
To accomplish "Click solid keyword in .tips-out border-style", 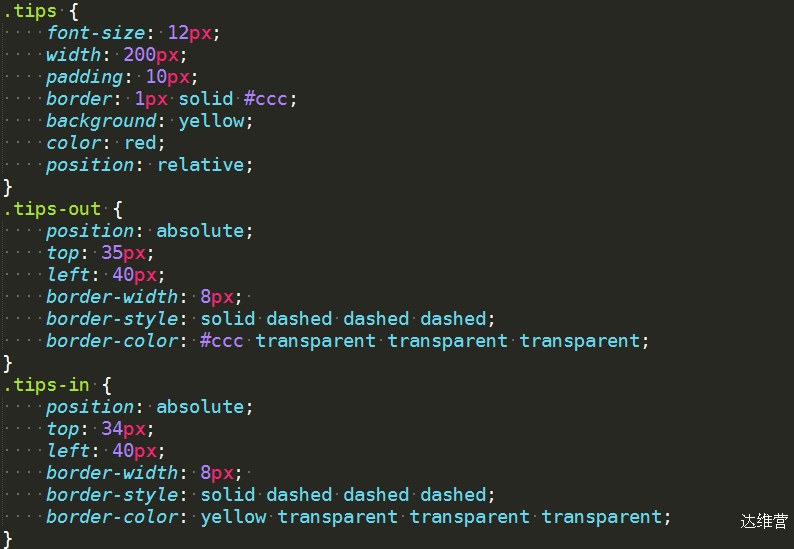I will point(227,319).
